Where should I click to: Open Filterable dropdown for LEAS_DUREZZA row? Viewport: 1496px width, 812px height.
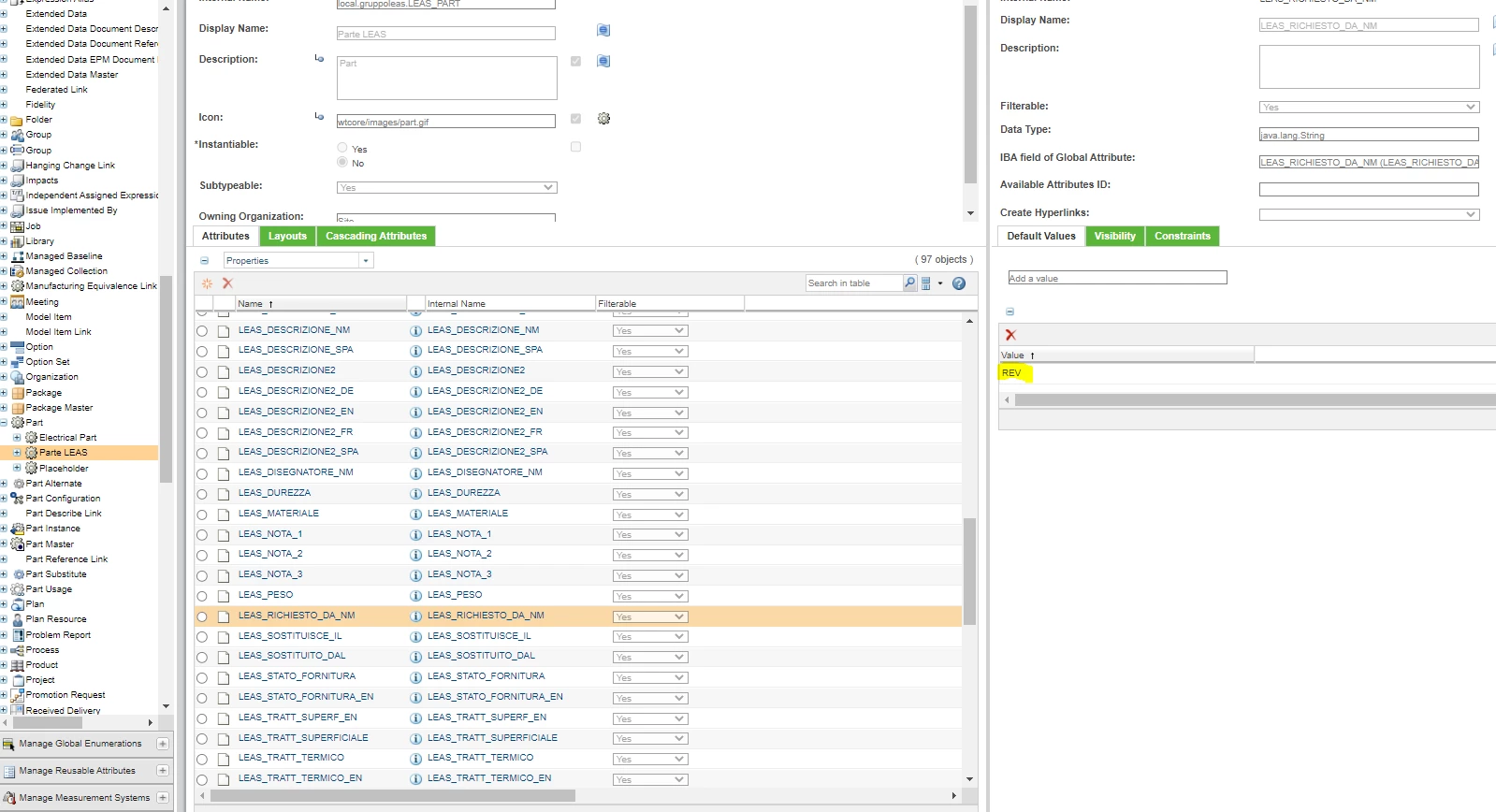click(650, 495)
